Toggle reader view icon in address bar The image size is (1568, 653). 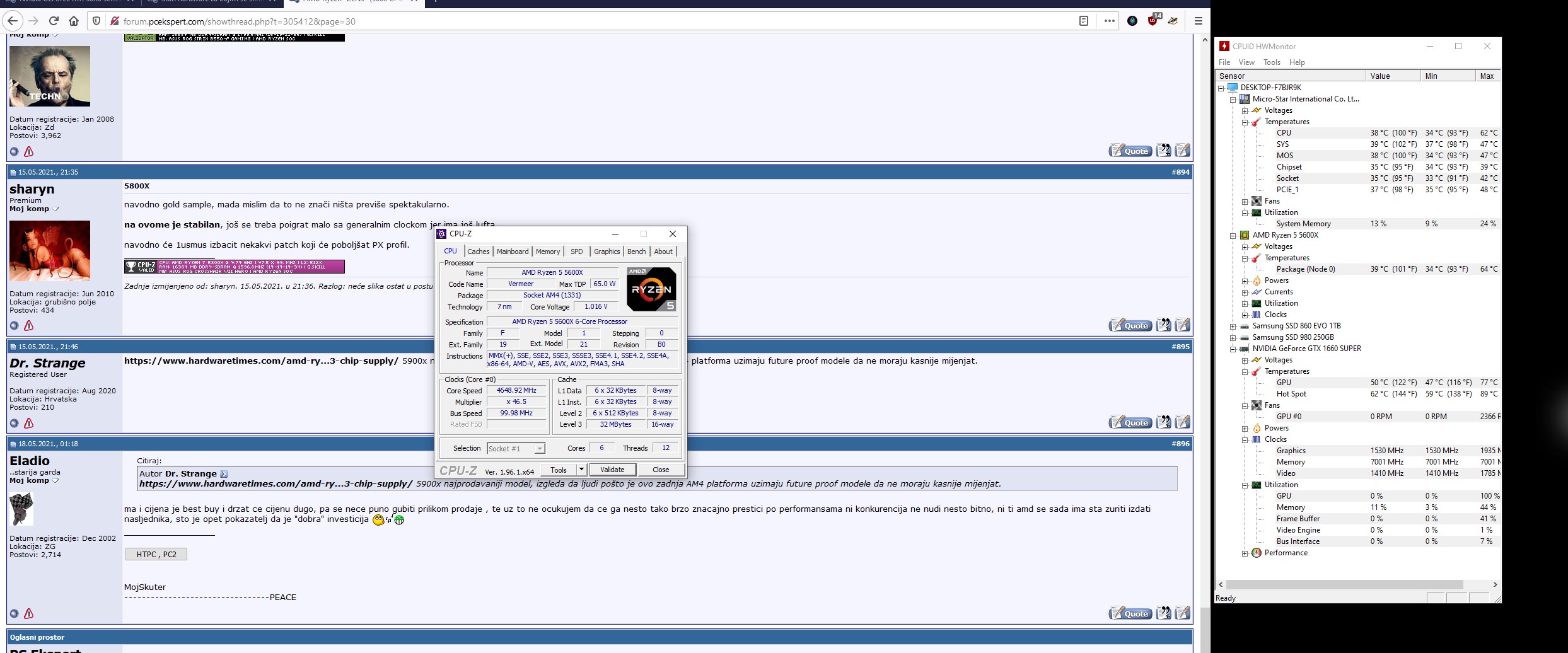1083,21
